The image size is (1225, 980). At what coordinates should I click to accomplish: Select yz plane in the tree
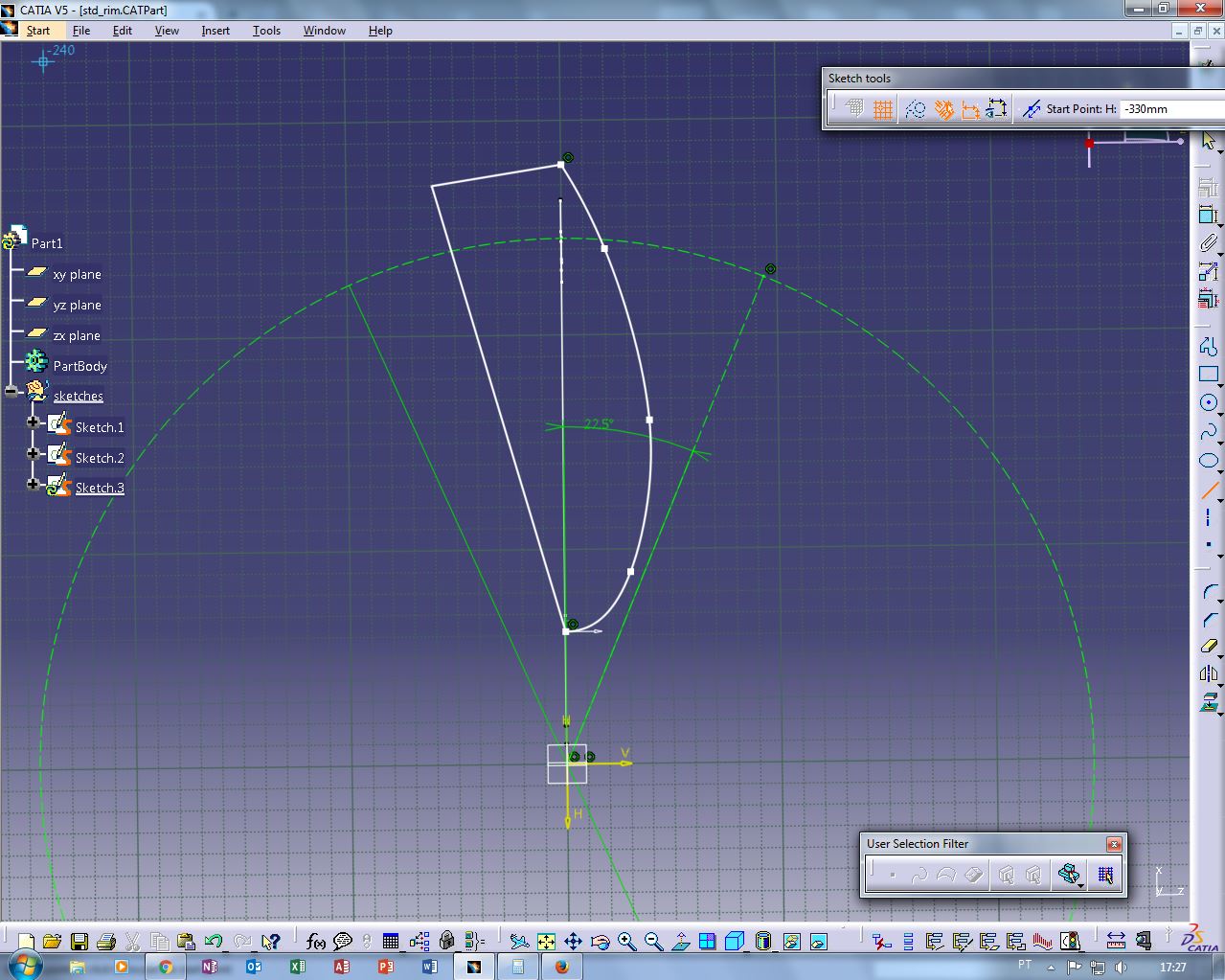coord(77,305)
